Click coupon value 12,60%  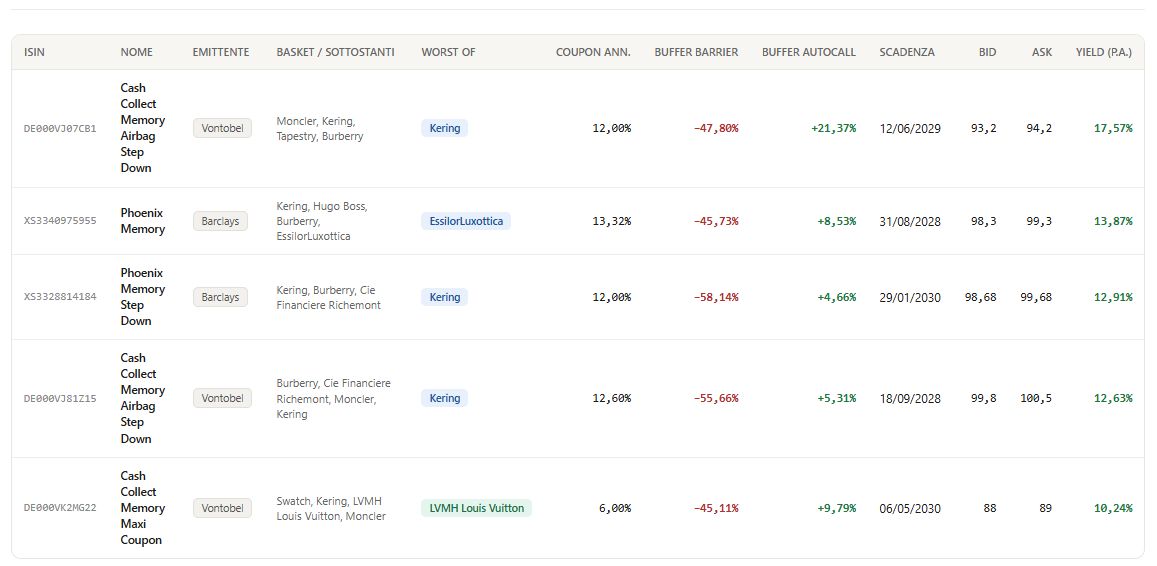(612, 398)
